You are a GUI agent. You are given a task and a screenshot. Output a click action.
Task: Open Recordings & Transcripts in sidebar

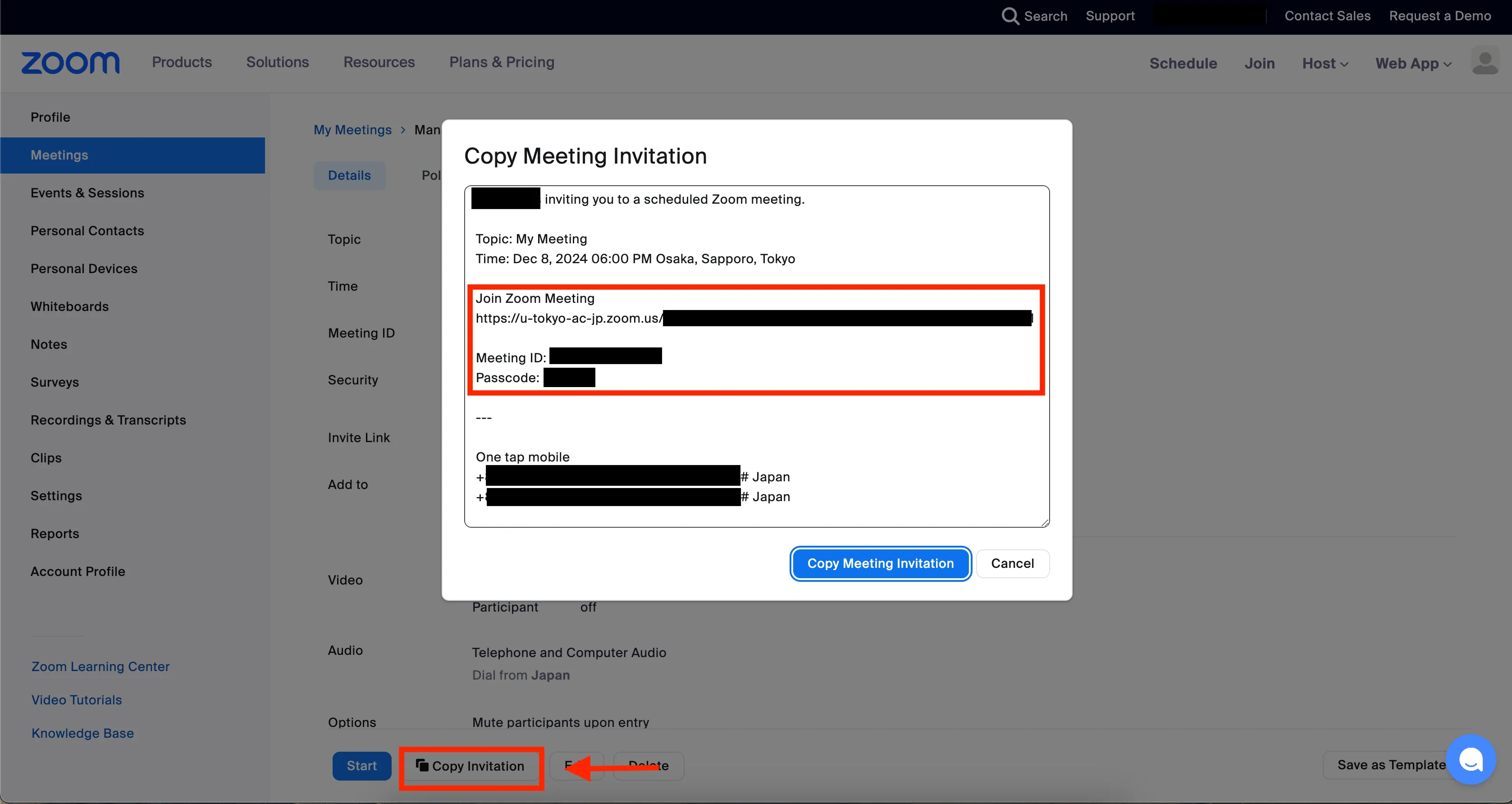coord(108,420)
